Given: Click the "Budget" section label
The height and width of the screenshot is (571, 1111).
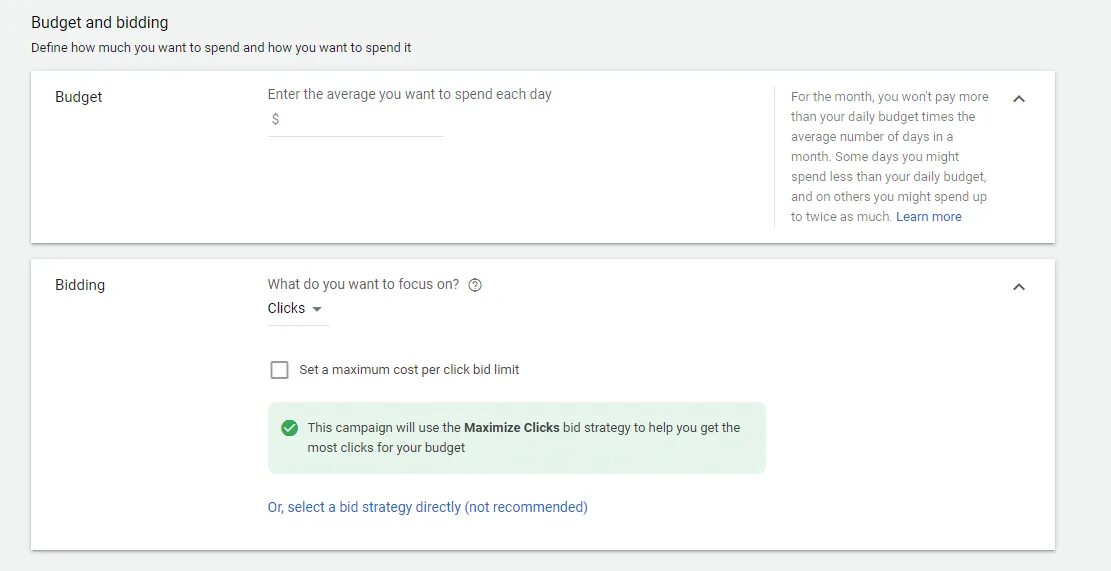Looking at the screenshot, I should [79, 97].
